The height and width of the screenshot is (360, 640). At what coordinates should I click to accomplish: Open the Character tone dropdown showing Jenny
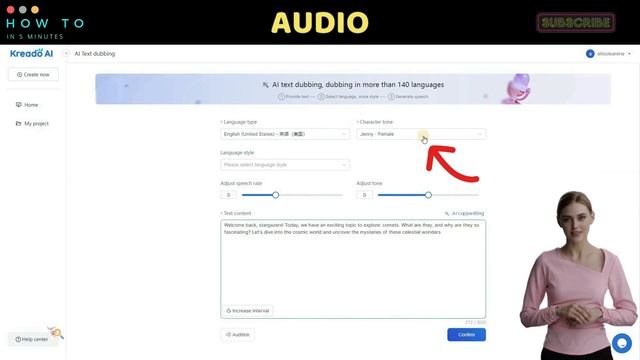coord(421,134)
